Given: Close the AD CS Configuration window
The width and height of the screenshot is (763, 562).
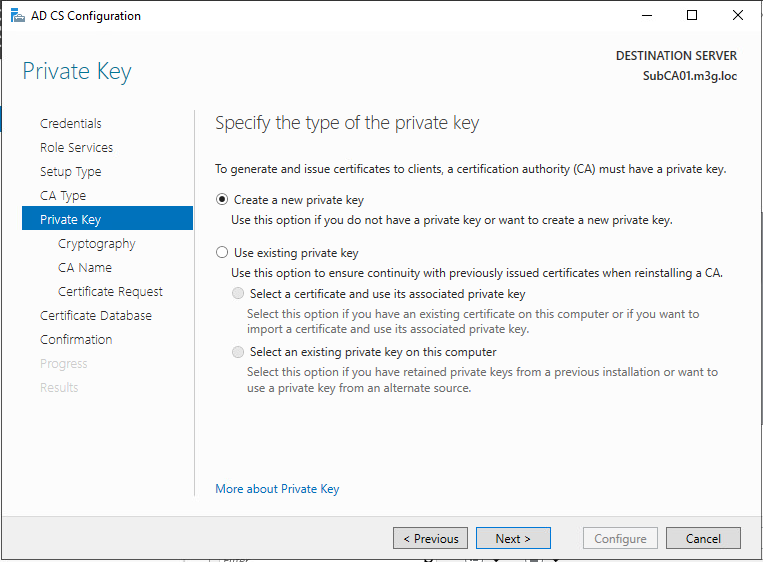Looking at the screenshot, I should coord(738,16).
